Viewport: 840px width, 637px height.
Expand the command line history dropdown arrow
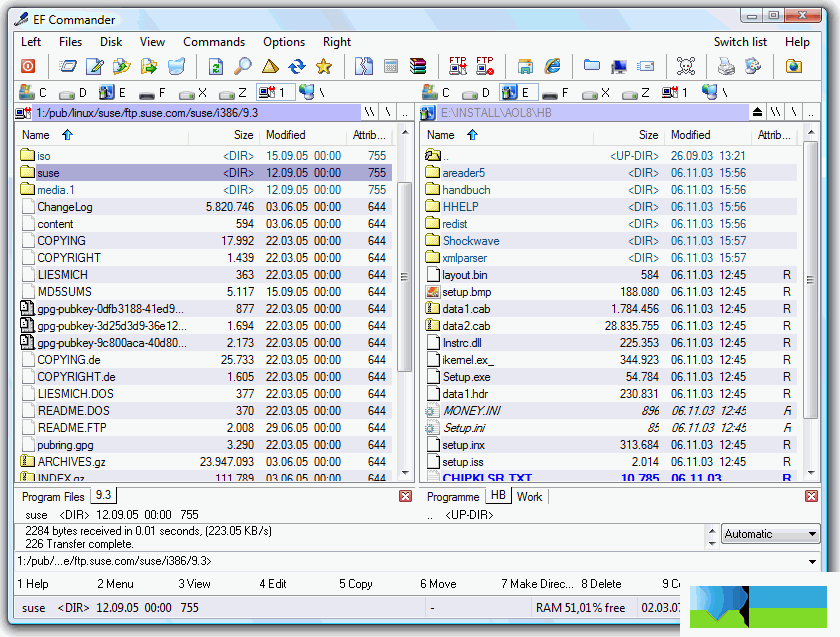coord(812,561)
